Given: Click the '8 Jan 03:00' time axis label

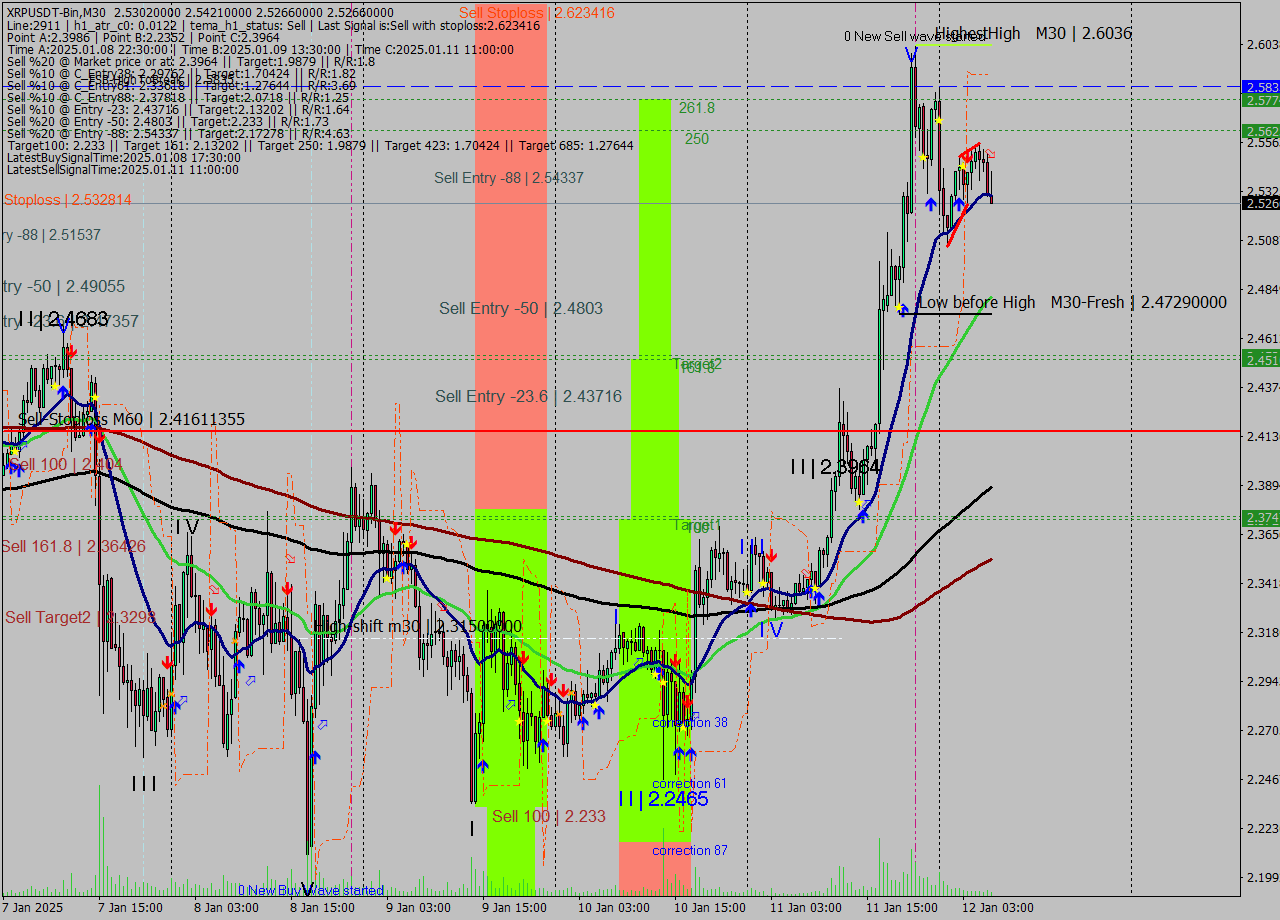Looking at the screenshot, I should coord(226,908).
